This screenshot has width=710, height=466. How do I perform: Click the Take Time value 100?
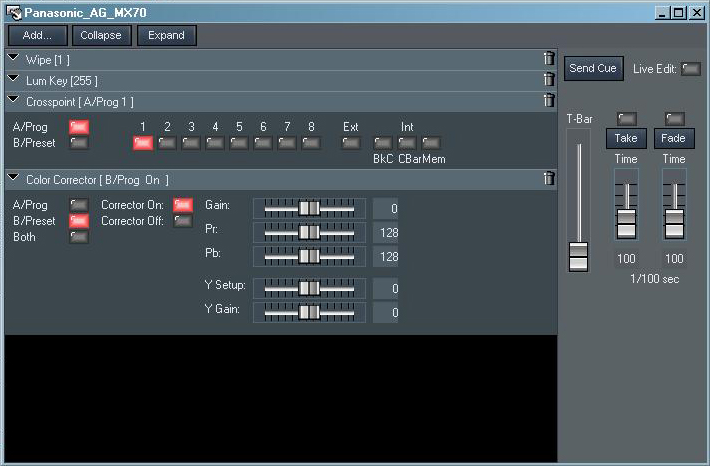[x=626, y=259]
